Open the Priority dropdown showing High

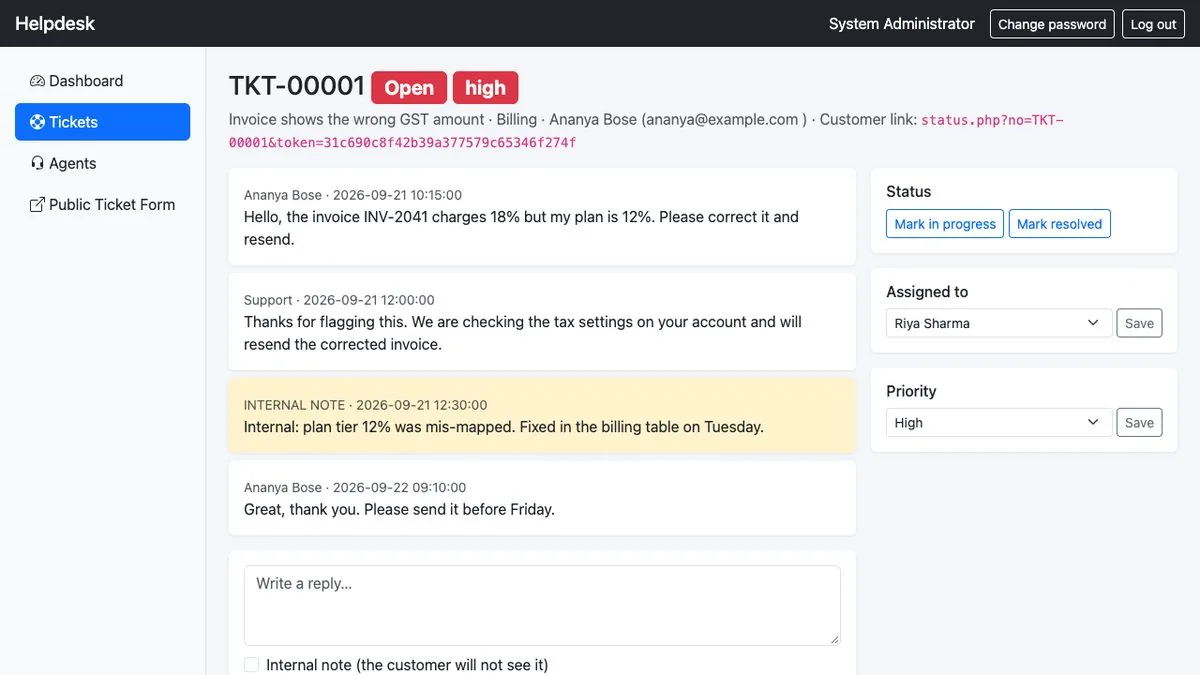pos(999,423)
